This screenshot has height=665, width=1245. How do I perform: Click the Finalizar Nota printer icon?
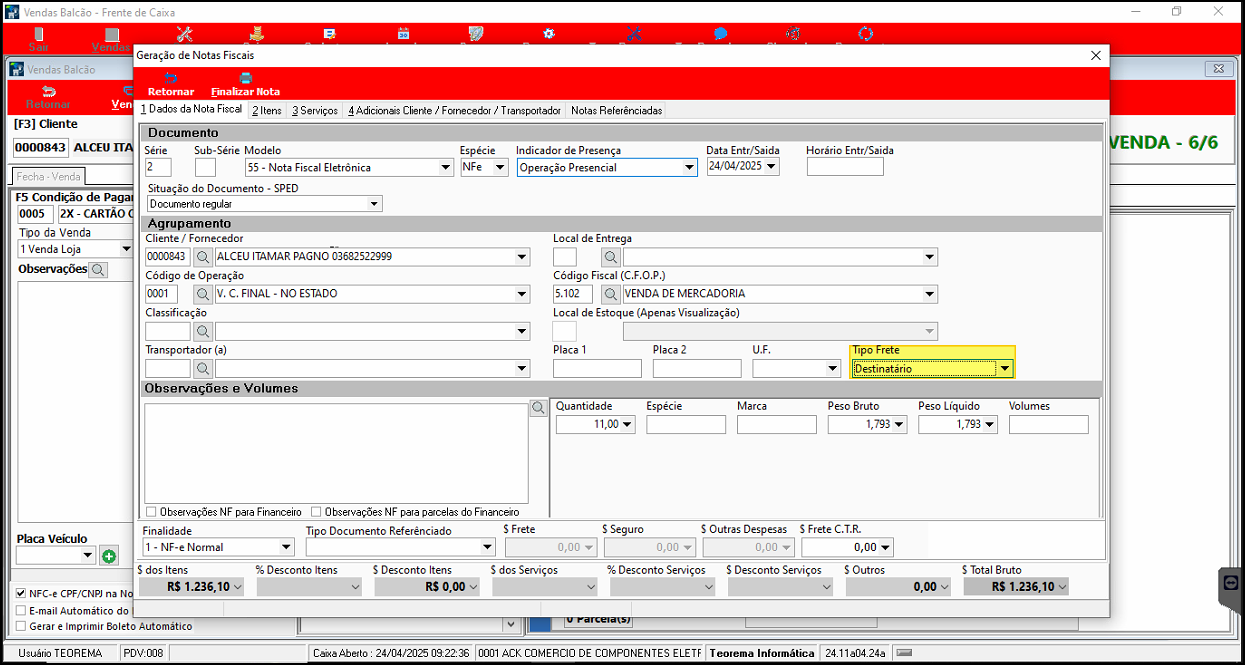point(245,78)
